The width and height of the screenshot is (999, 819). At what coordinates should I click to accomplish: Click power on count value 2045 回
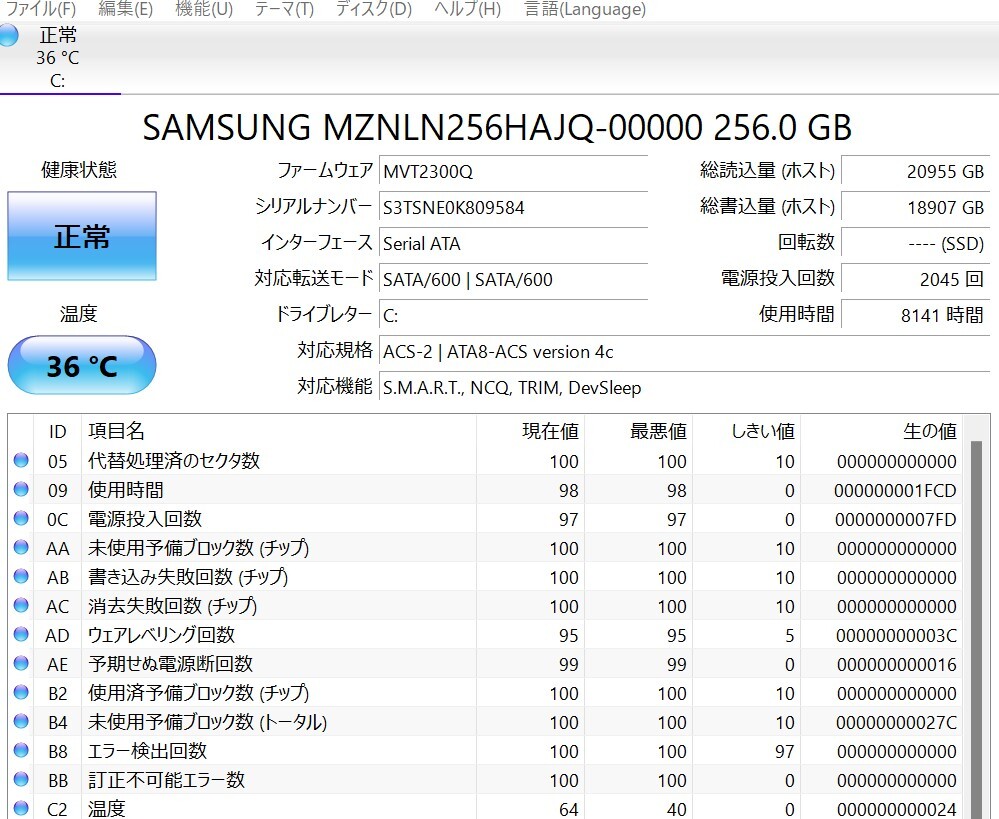click(915, 279)
